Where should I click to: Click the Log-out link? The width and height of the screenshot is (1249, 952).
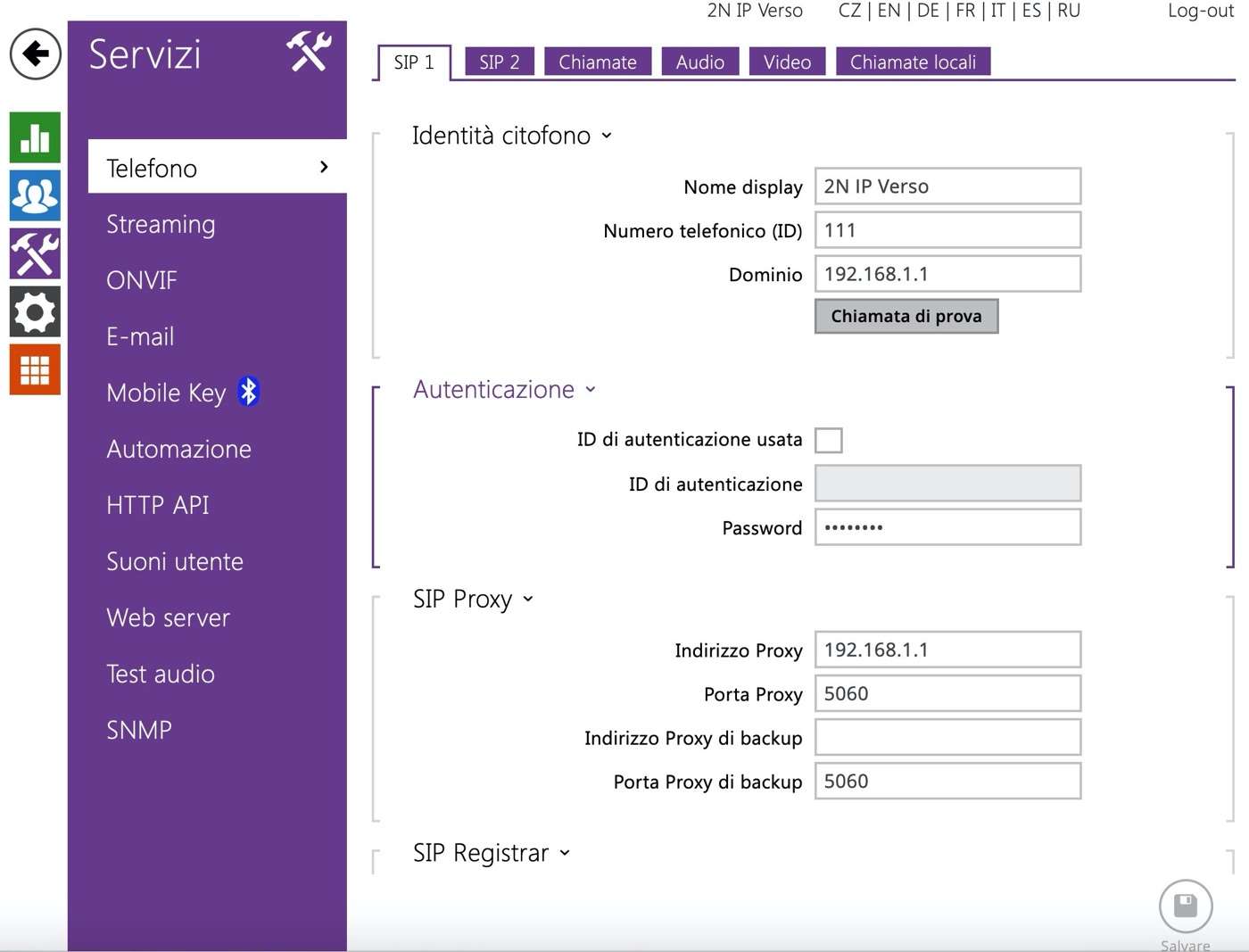(1201, 11)
